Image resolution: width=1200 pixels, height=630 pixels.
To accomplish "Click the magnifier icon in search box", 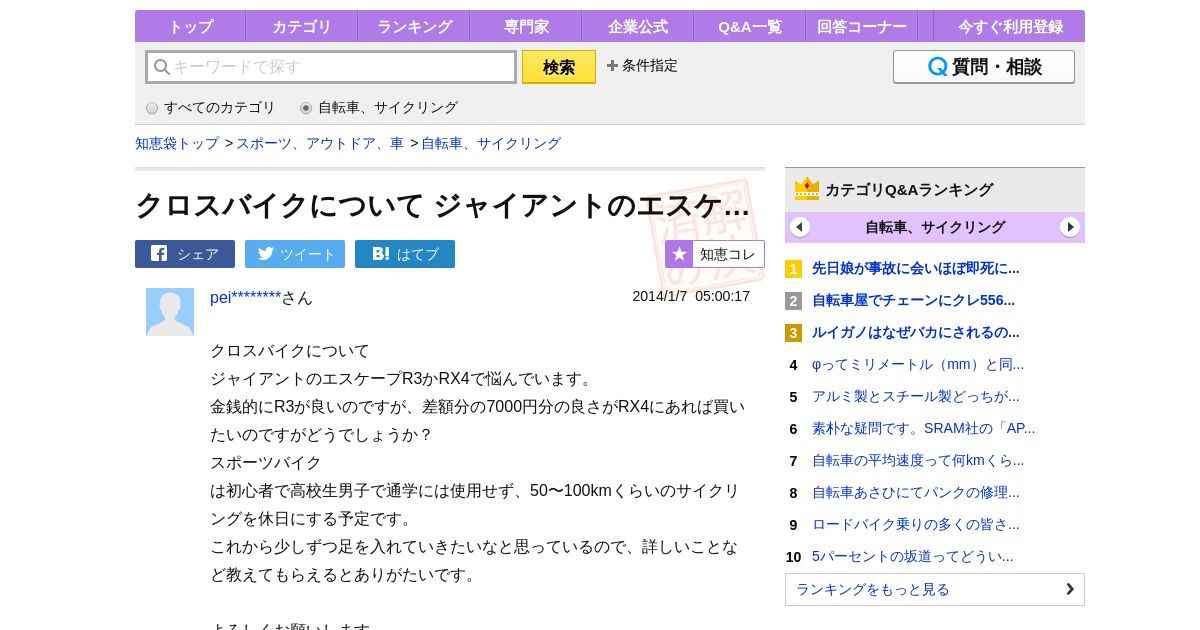I will (162, 67).
